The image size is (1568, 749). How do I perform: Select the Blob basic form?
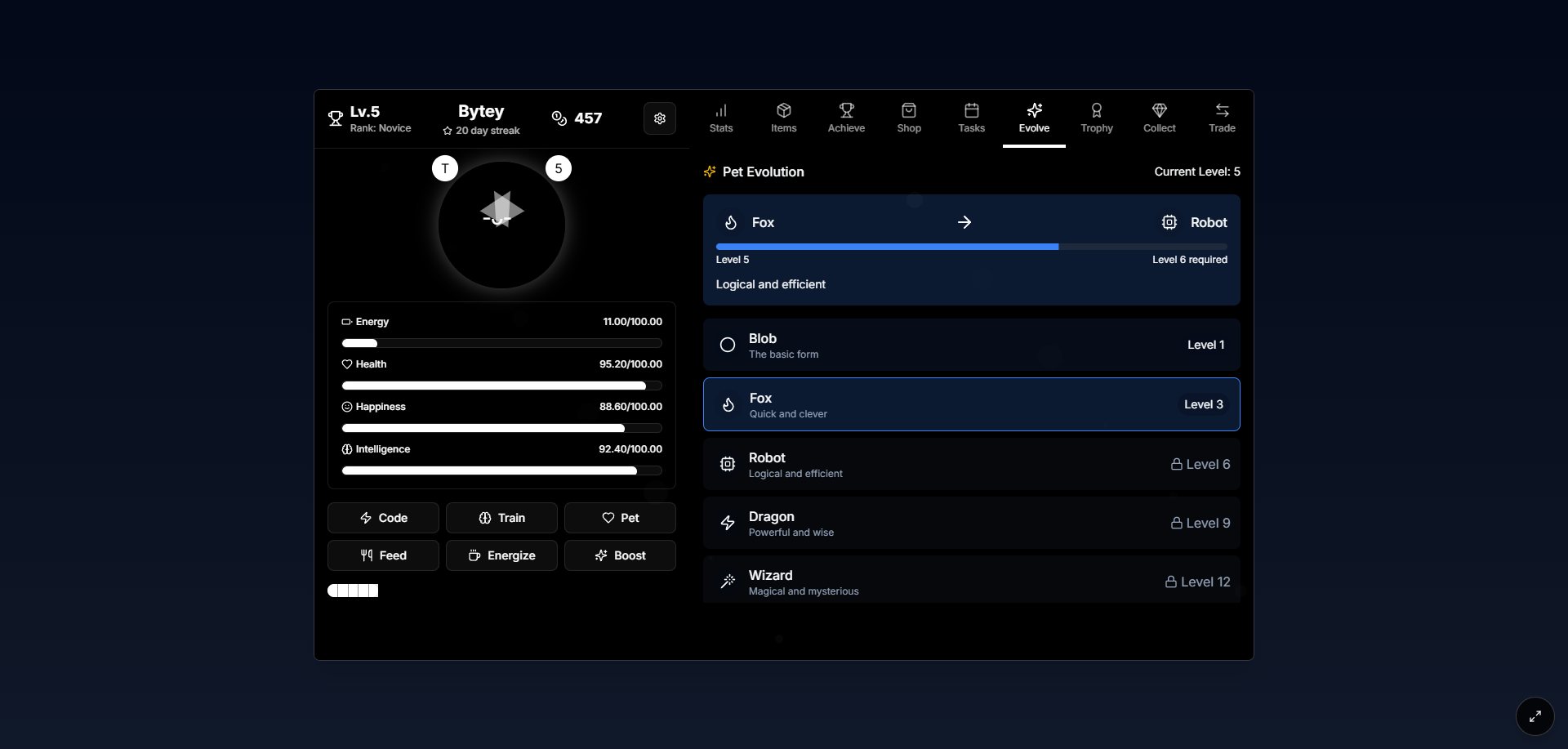pyautogui.click(x=970, y=345)
